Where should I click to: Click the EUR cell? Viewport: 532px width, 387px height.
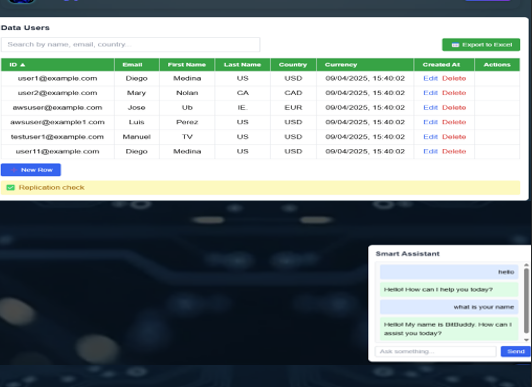pos(293,108)
